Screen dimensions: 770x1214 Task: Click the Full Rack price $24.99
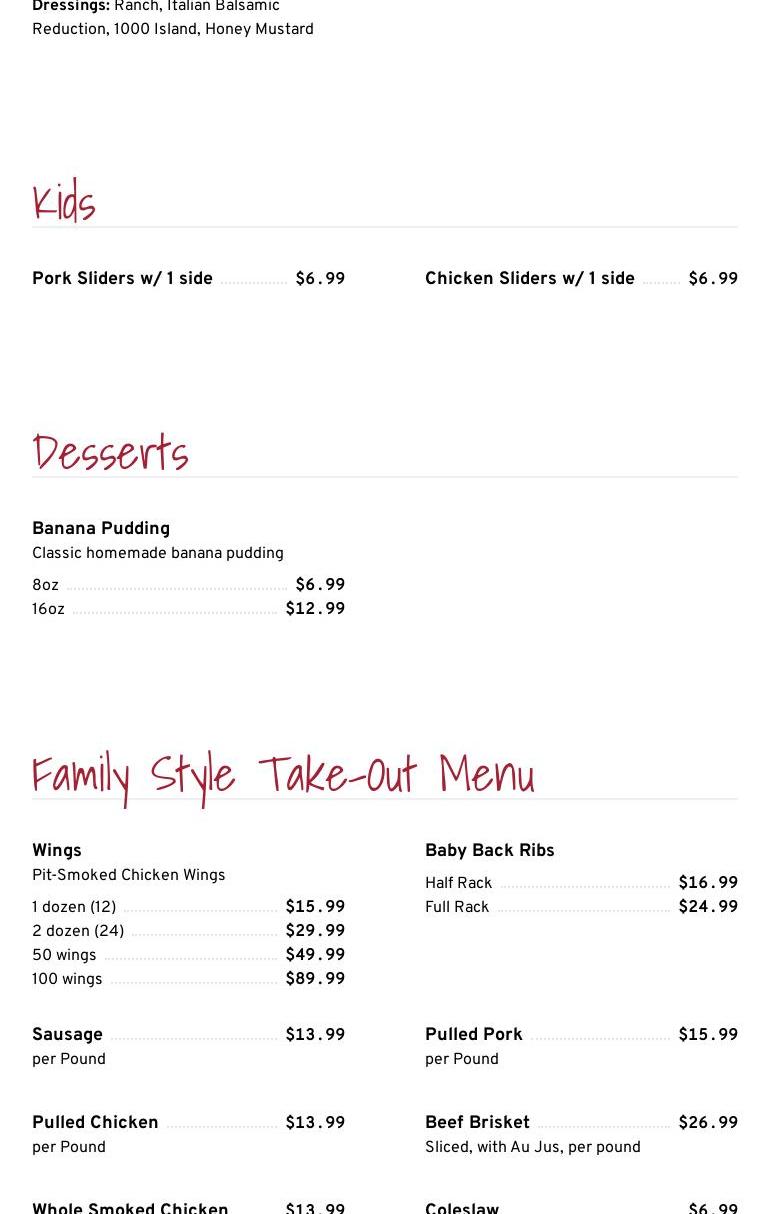[708, 907]
